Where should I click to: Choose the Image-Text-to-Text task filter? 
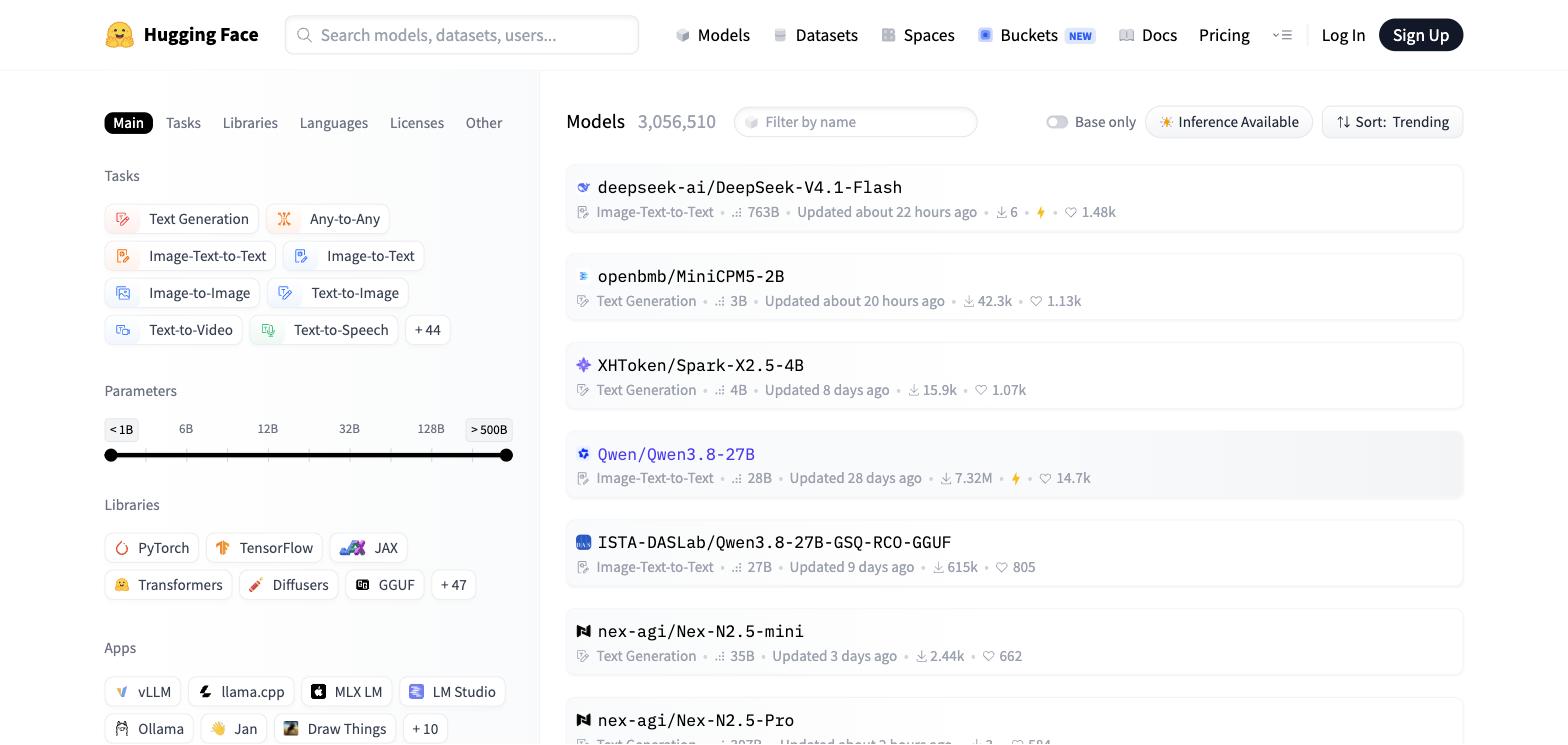pos(190,256)
